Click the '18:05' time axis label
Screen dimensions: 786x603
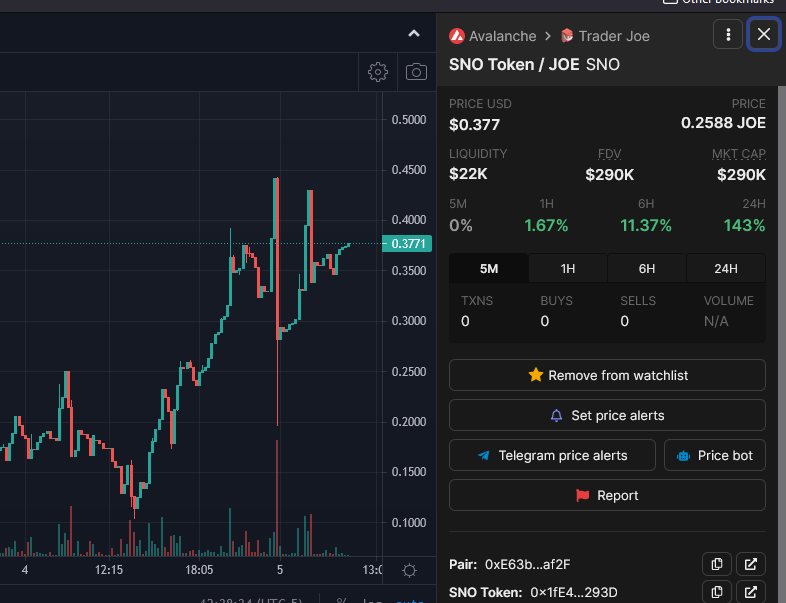(199, 570)
